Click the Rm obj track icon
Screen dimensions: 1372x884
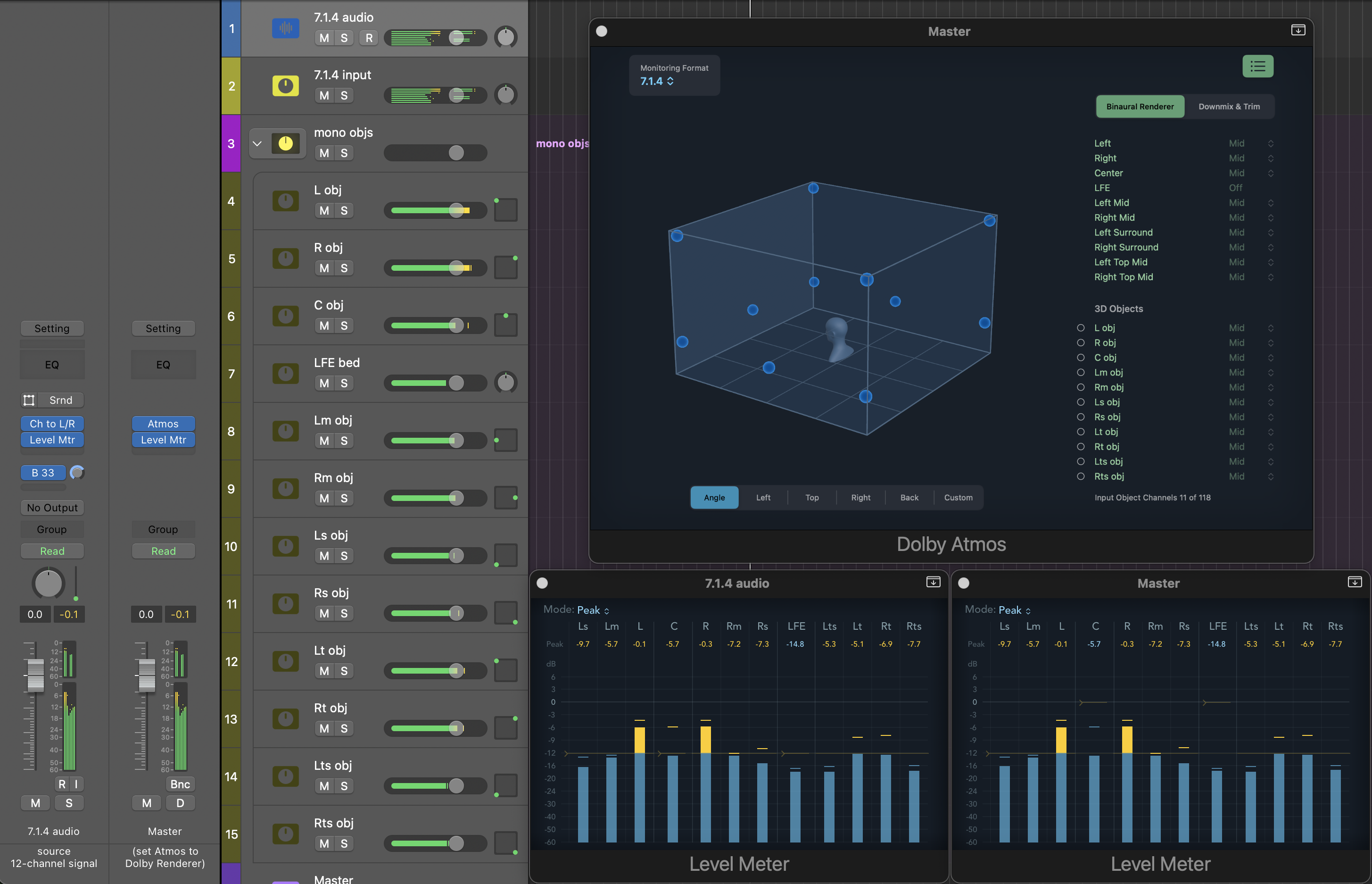click(x=286, y=489)
